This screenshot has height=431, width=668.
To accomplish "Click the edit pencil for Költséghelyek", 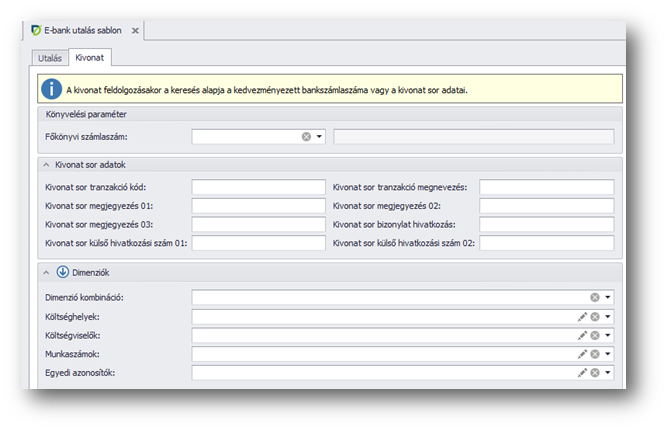I will tap(581, 316).
